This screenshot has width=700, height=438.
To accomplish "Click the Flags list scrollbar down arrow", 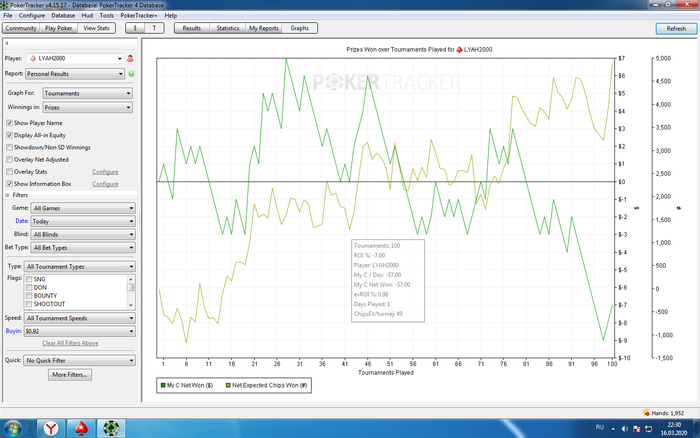I will (x=131, y=305).
